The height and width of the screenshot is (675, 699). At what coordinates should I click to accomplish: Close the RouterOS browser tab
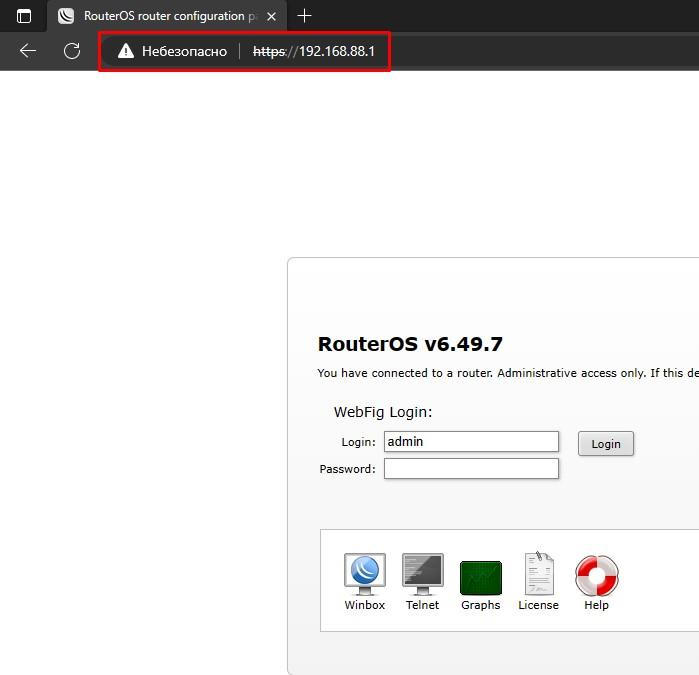pos(271,16)
